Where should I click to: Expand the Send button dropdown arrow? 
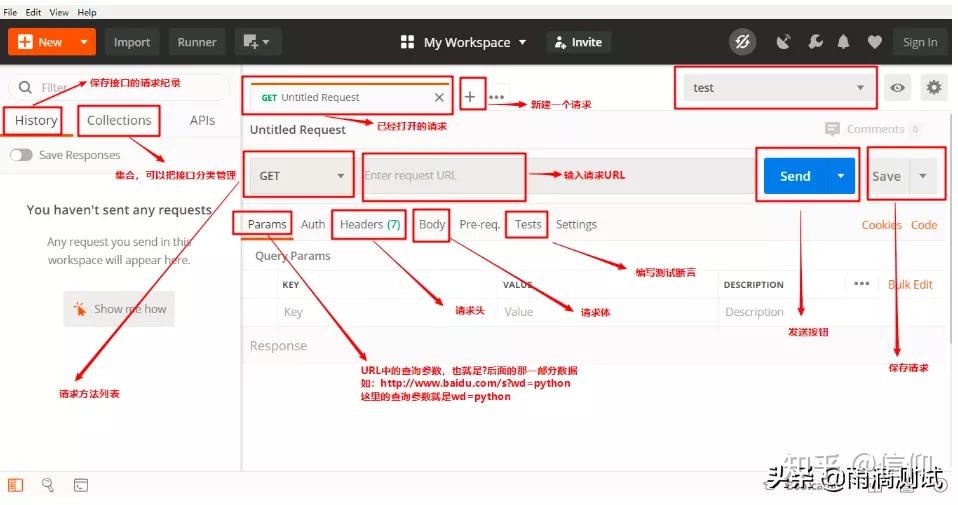841,176
